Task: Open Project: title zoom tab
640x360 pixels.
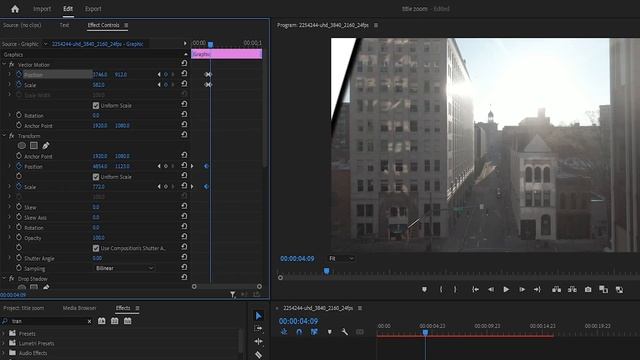Action: (x=24, y=308)
